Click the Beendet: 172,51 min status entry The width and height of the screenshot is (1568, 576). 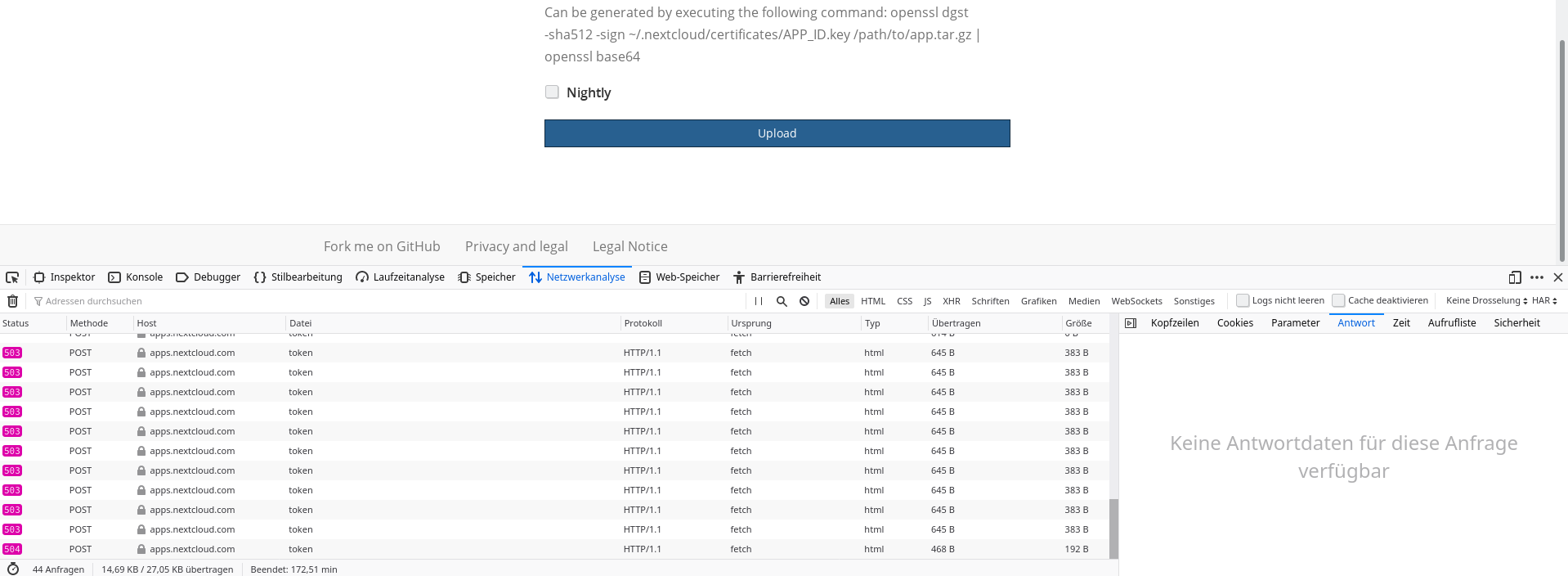click(293, 569)
